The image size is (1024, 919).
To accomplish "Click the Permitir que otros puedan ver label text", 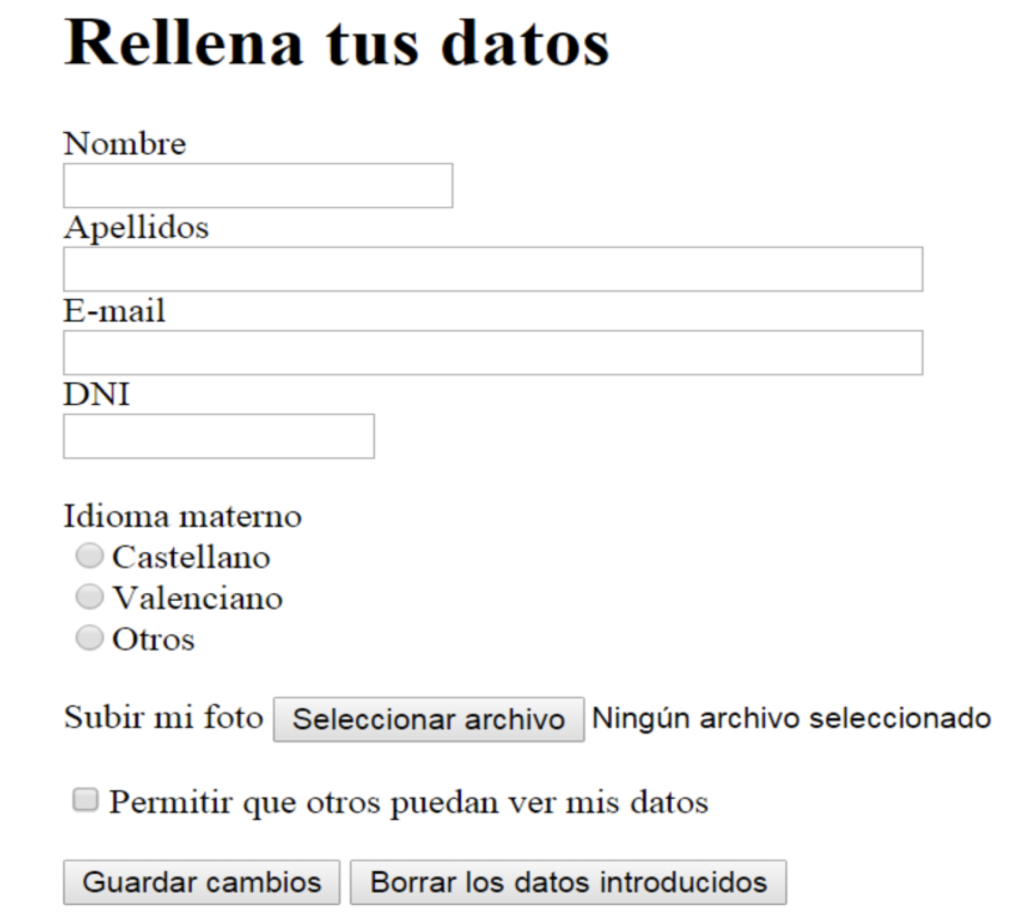I will pos(409,803).
